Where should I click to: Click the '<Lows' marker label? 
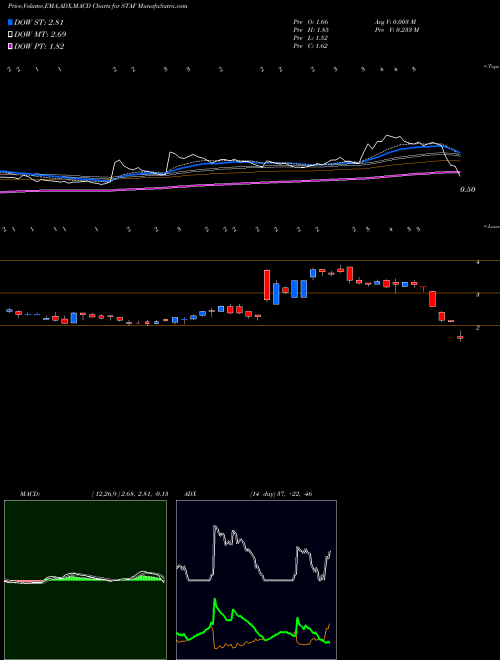point(491,226)
